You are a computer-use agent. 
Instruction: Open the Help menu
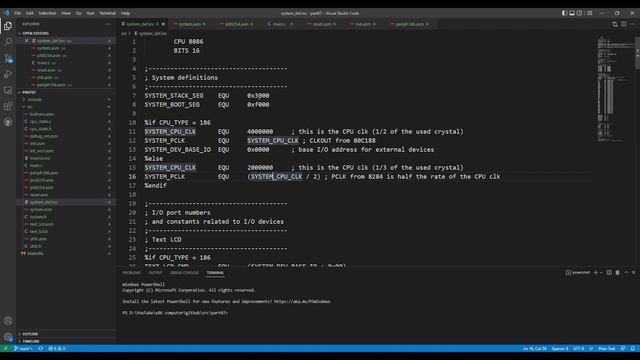tap(125, 13)
